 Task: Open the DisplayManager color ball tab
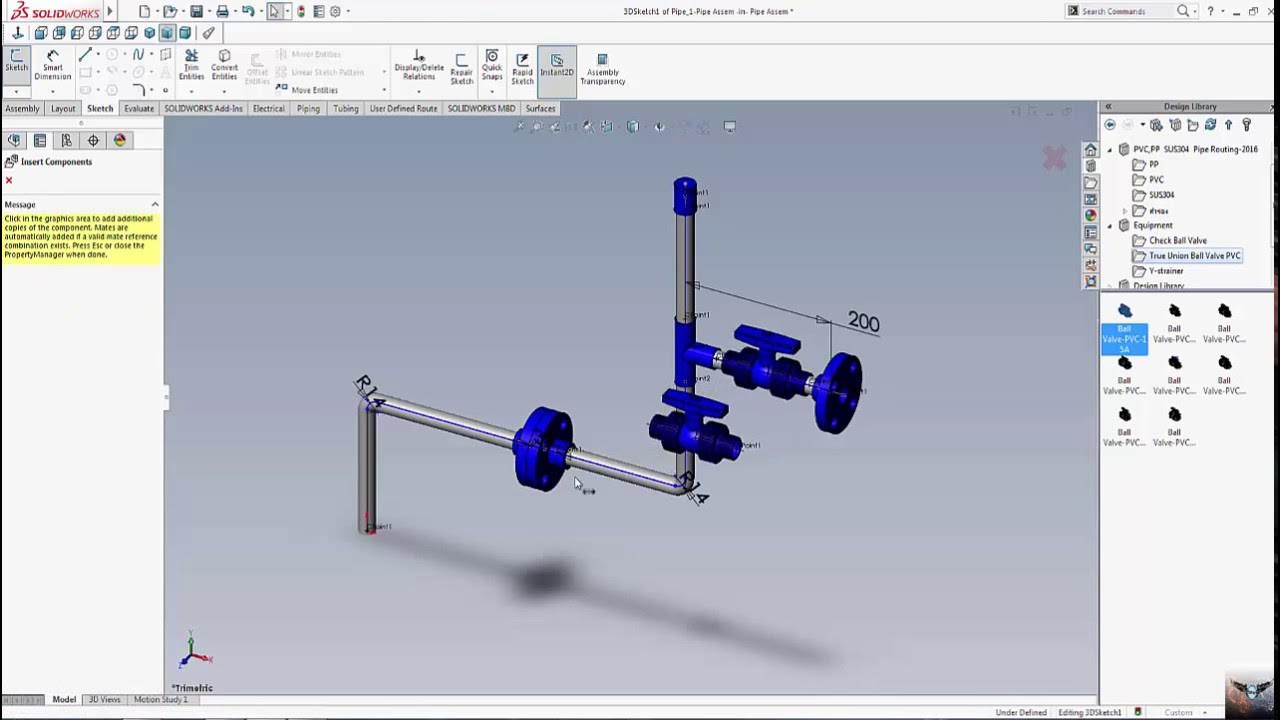[x=120, y=140]
